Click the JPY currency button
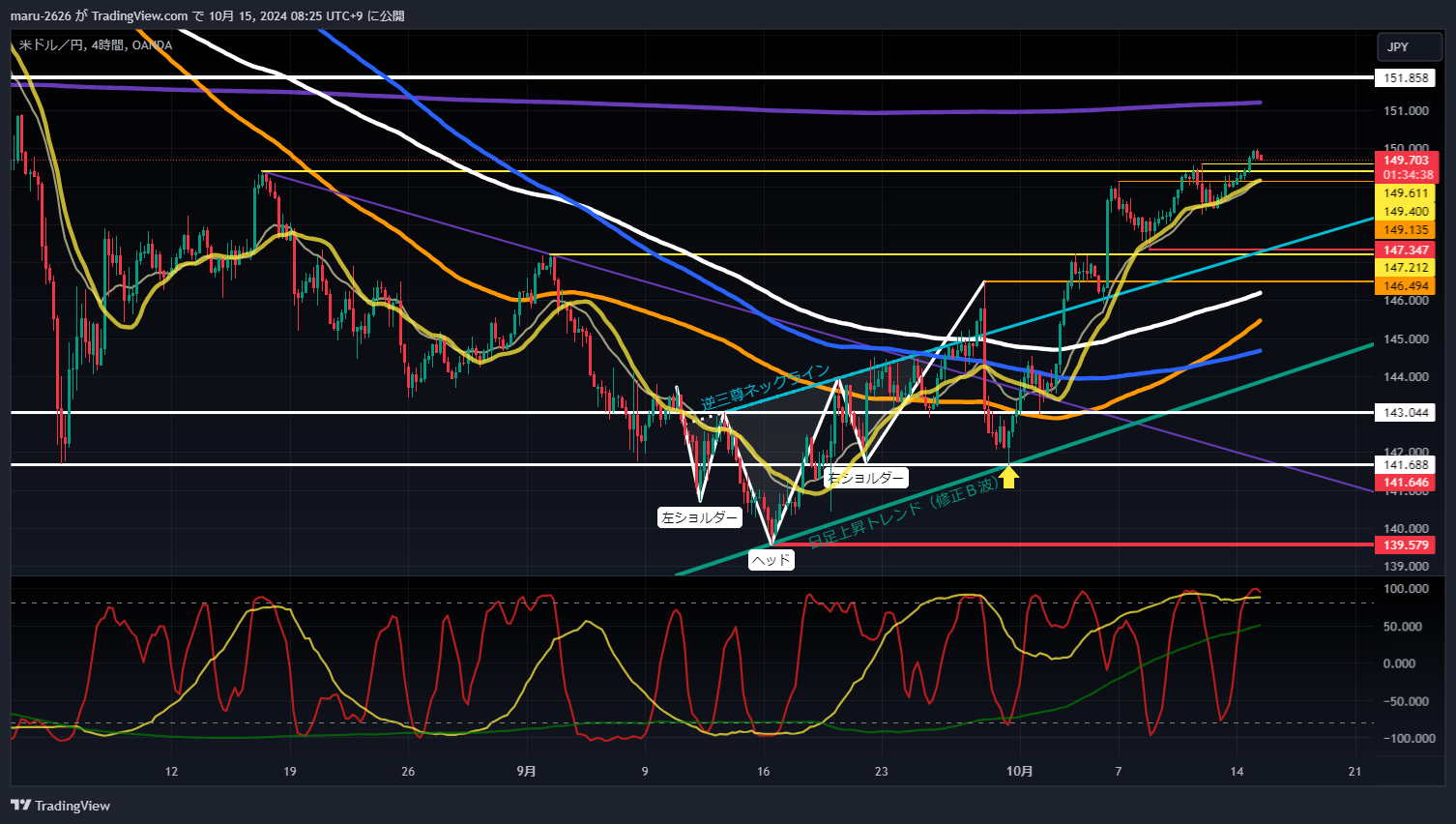 point(1409,46)
